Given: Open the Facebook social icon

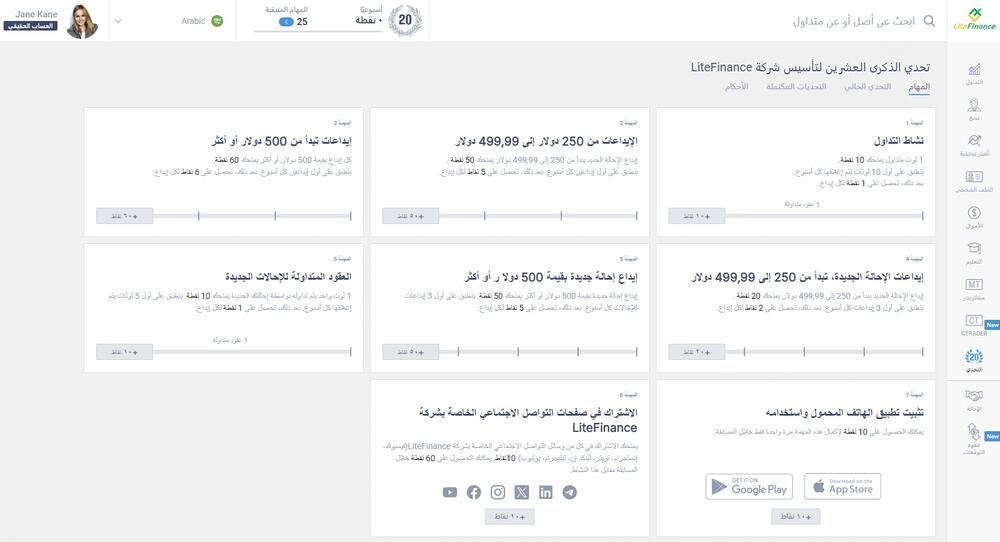Looking at the screenshot, I should coord(474,492).
